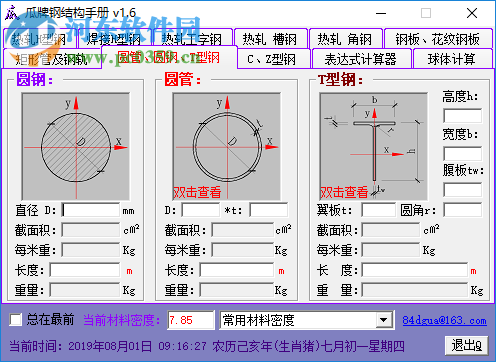Enable the 总在最前 always-on-top checkbox
The height and width of the screenshot is (362, 496).
click(16, 320)
